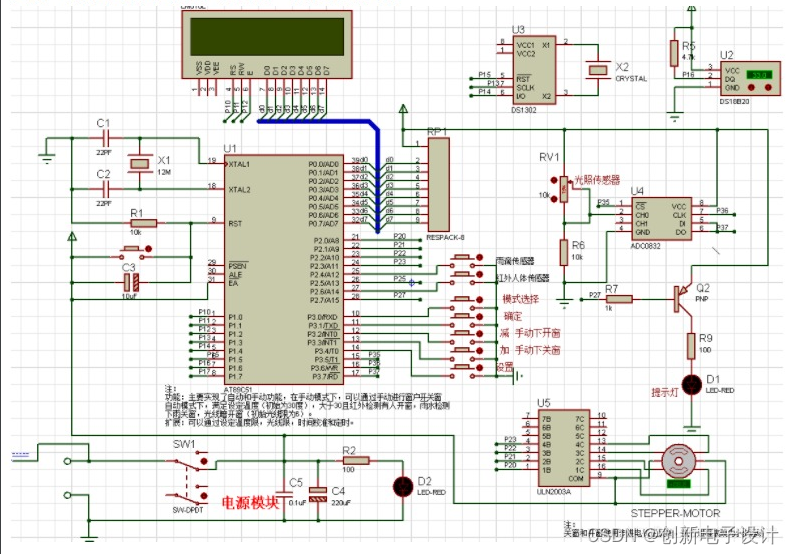Select the Q2 PNP transistor

681,298
